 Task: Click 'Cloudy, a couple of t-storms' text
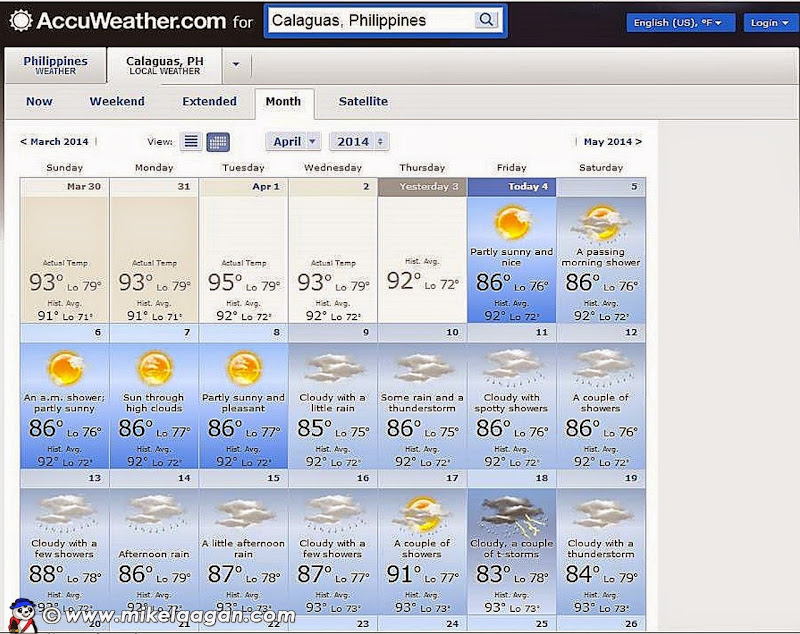[511, 549]
